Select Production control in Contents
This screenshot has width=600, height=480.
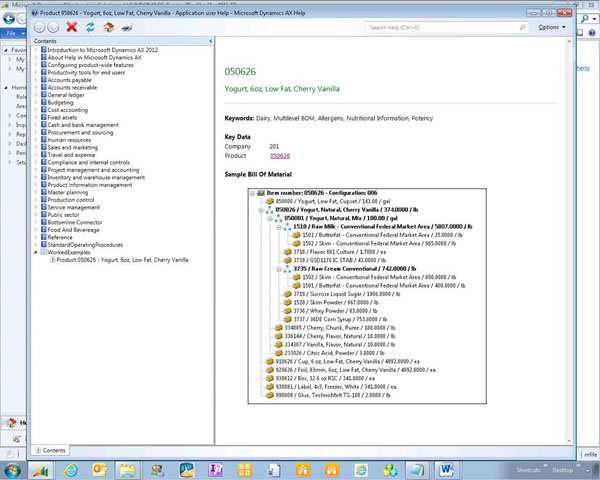[x=70, y=199]
